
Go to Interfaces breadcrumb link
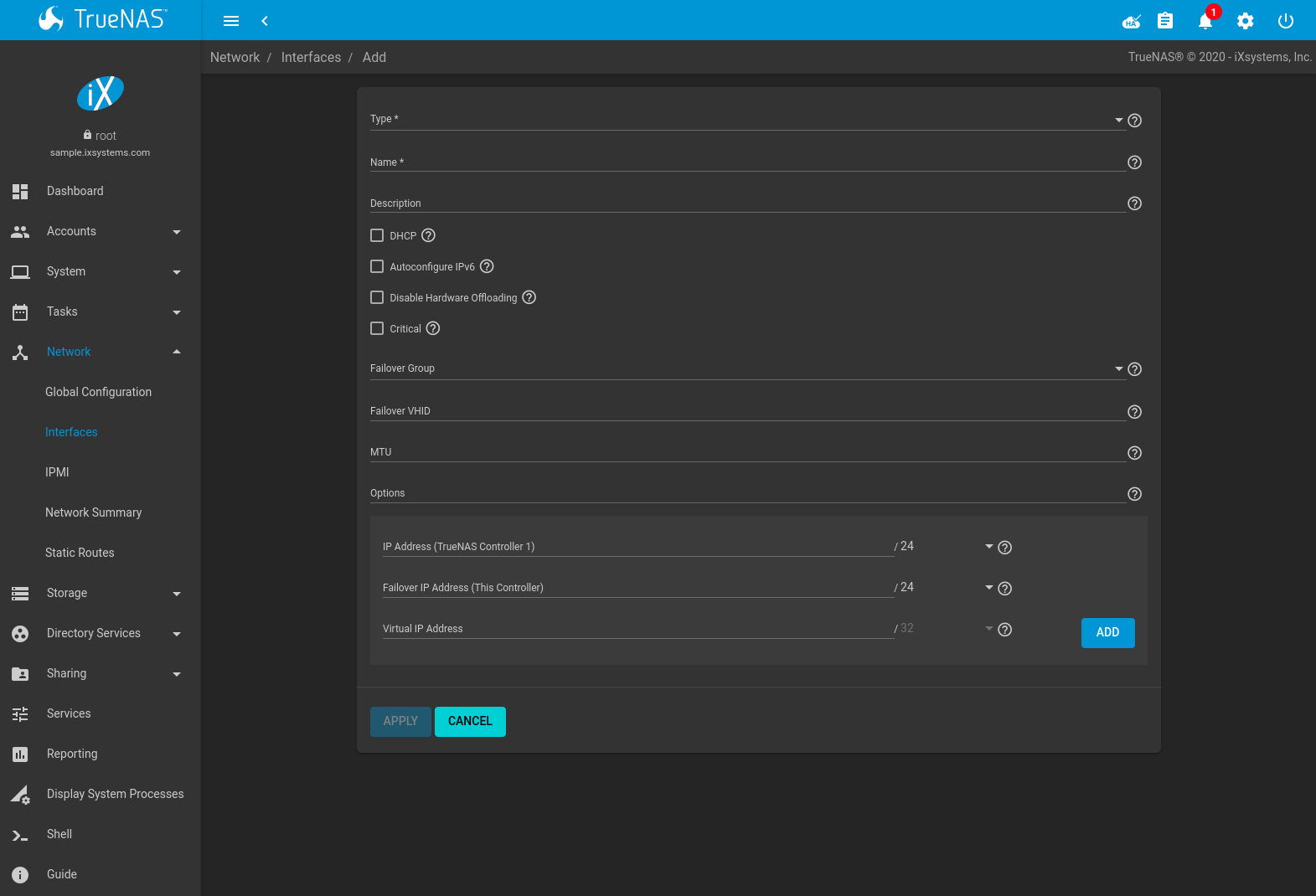pos(311,57)
